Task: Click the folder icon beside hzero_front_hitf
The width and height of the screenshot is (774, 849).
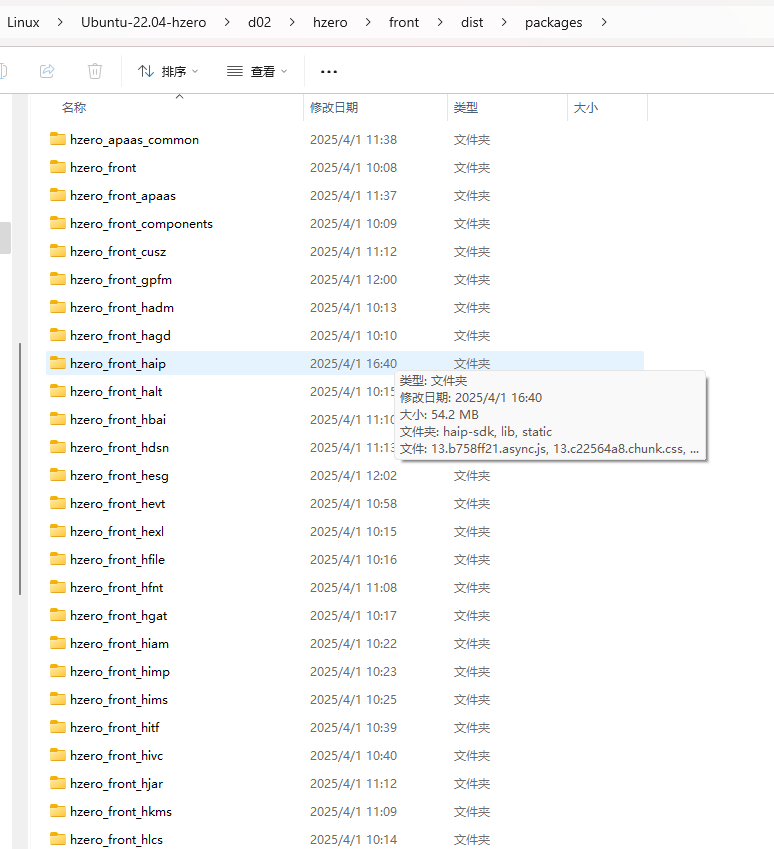Action: [x=58, y=727]
